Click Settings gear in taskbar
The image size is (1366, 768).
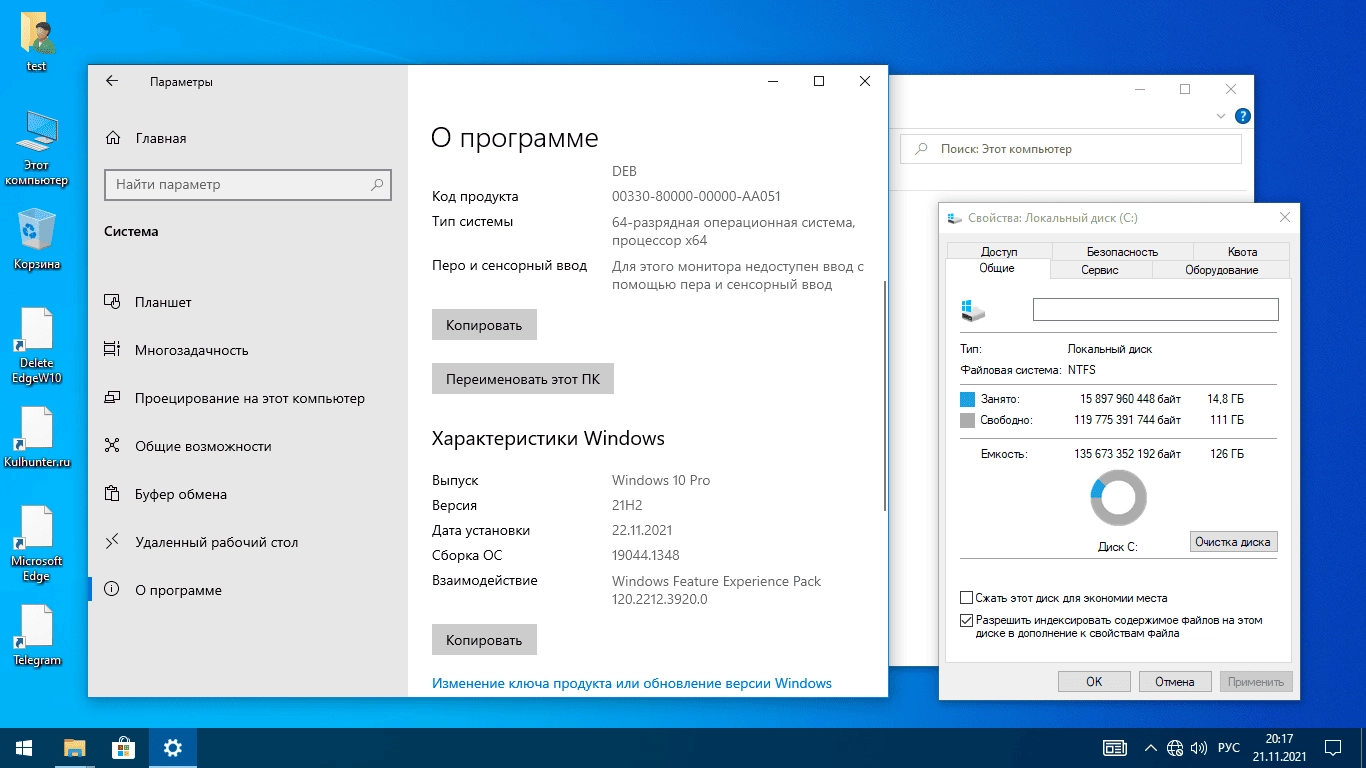(x=173, y=748)
